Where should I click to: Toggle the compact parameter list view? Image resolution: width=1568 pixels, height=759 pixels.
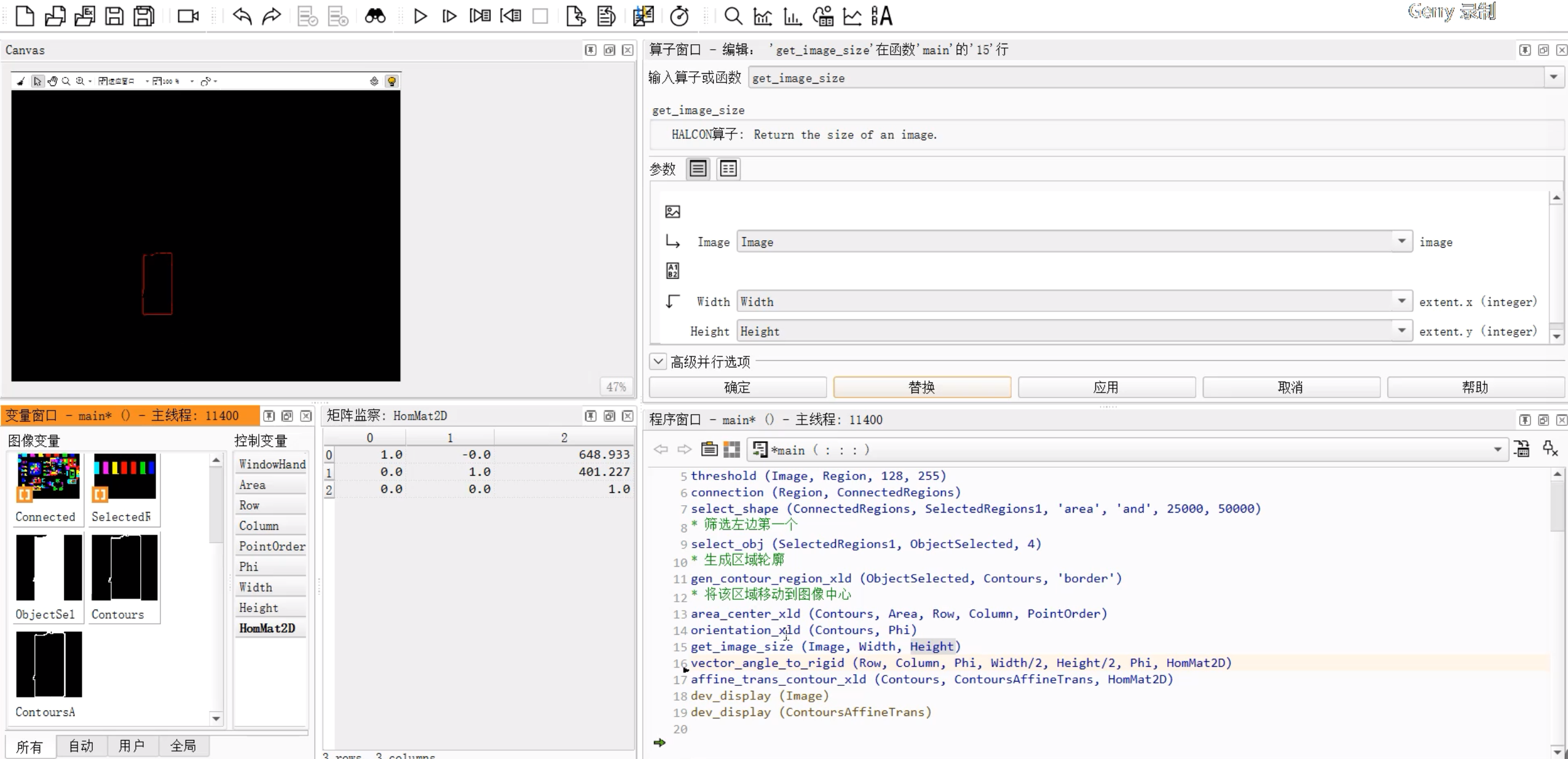coord(698,168)
